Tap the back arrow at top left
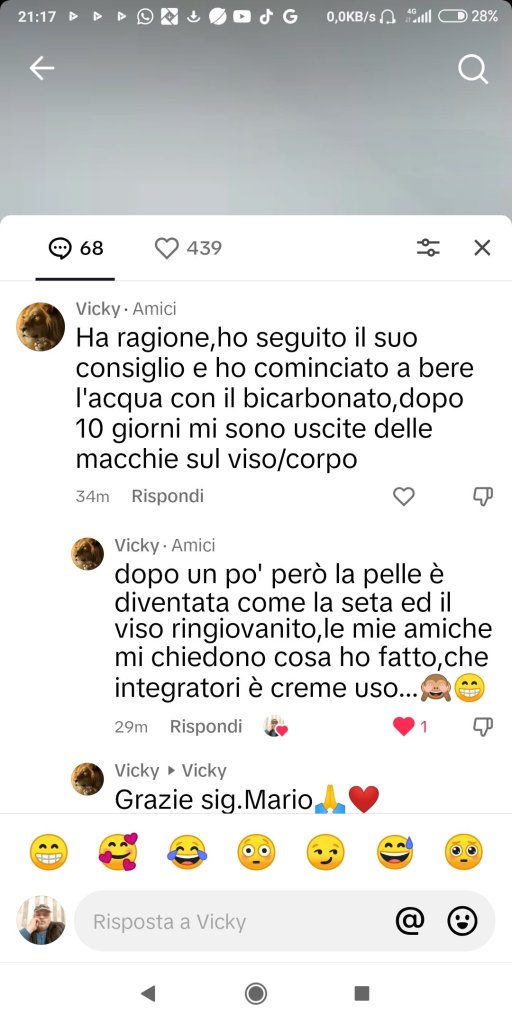 click(42, 68)
